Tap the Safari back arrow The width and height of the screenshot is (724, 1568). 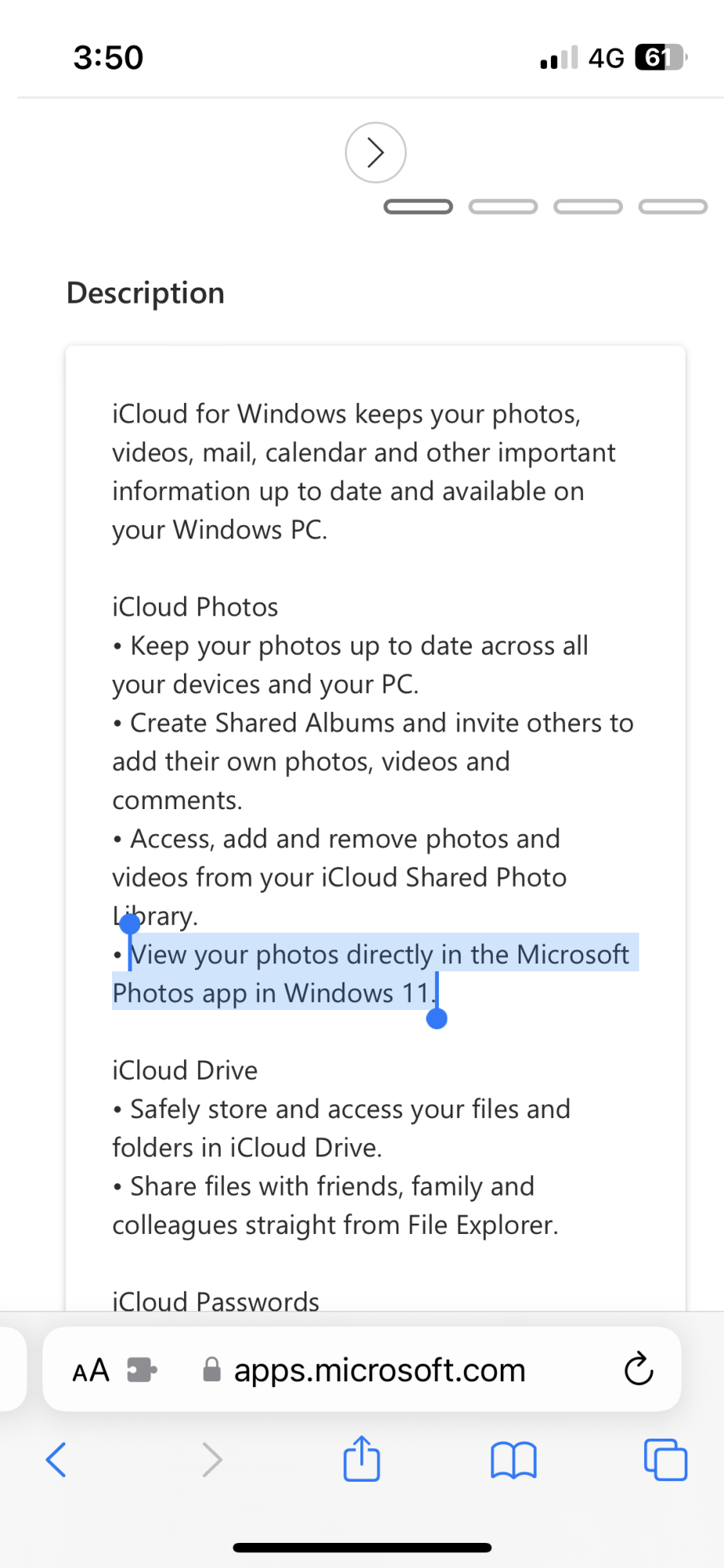click(x=56, y=1460)
